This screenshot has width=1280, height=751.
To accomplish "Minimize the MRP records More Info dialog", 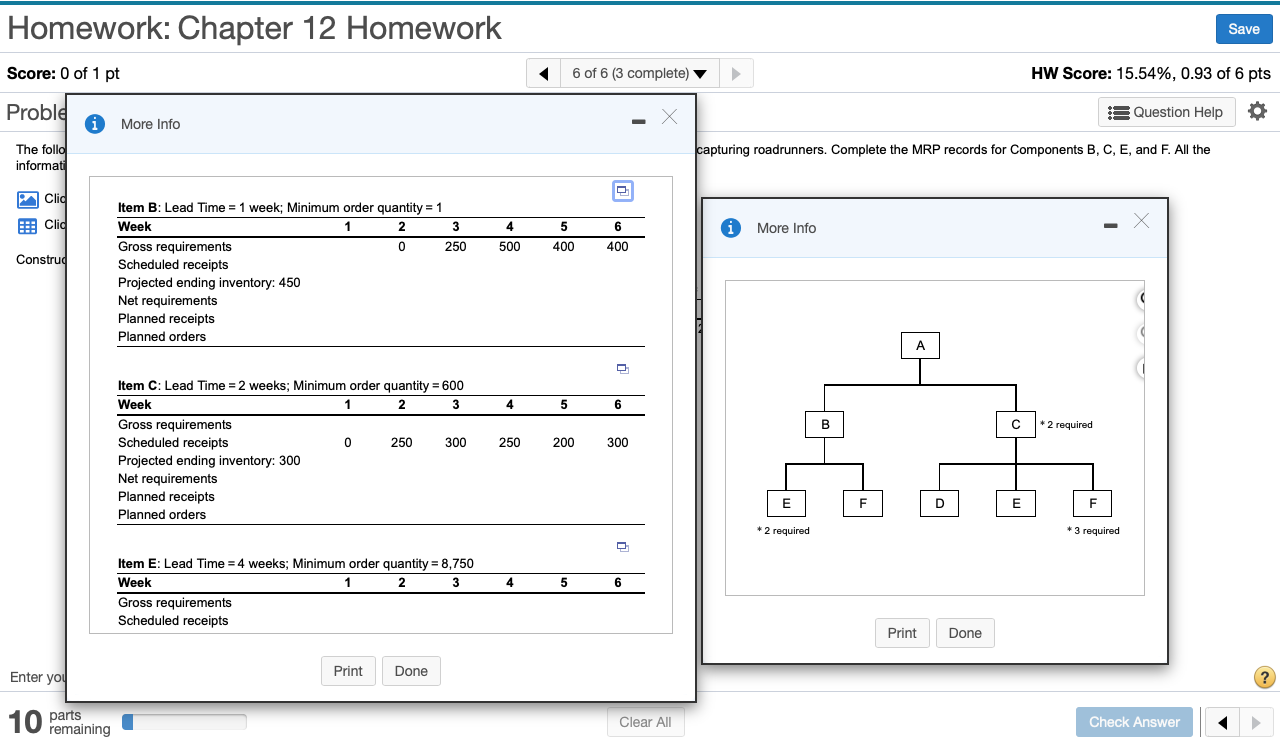I will [x=638, y=123].
